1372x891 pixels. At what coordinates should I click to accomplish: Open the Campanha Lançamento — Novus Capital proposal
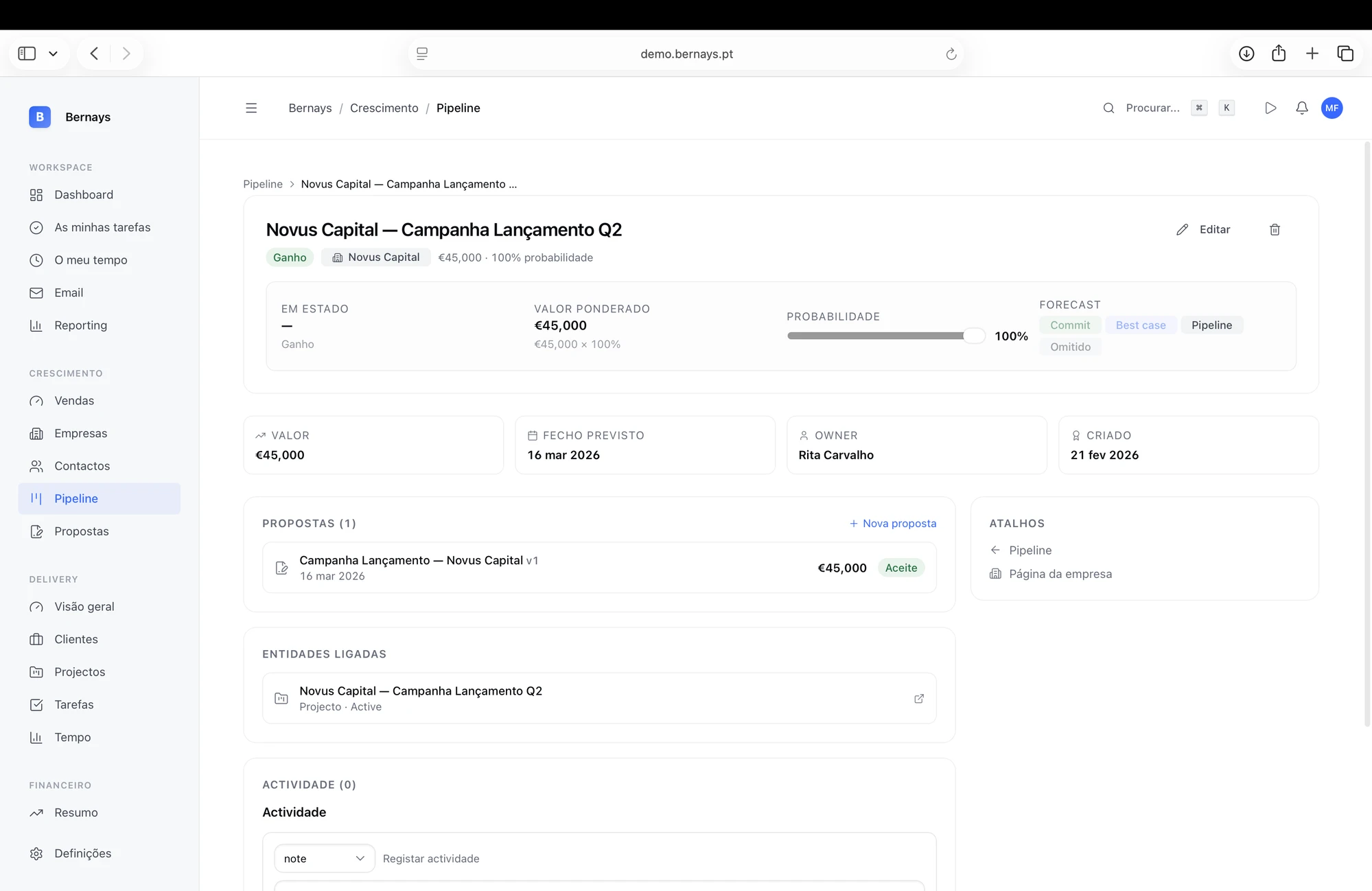tap(599, 568)
